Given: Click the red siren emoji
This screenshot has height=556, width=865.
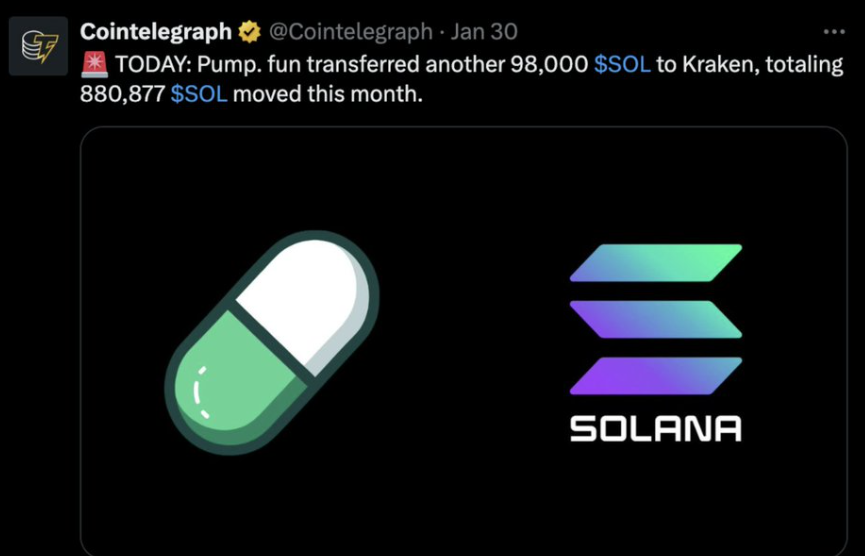Looking at the screenshot, I should tap(94, 66).
